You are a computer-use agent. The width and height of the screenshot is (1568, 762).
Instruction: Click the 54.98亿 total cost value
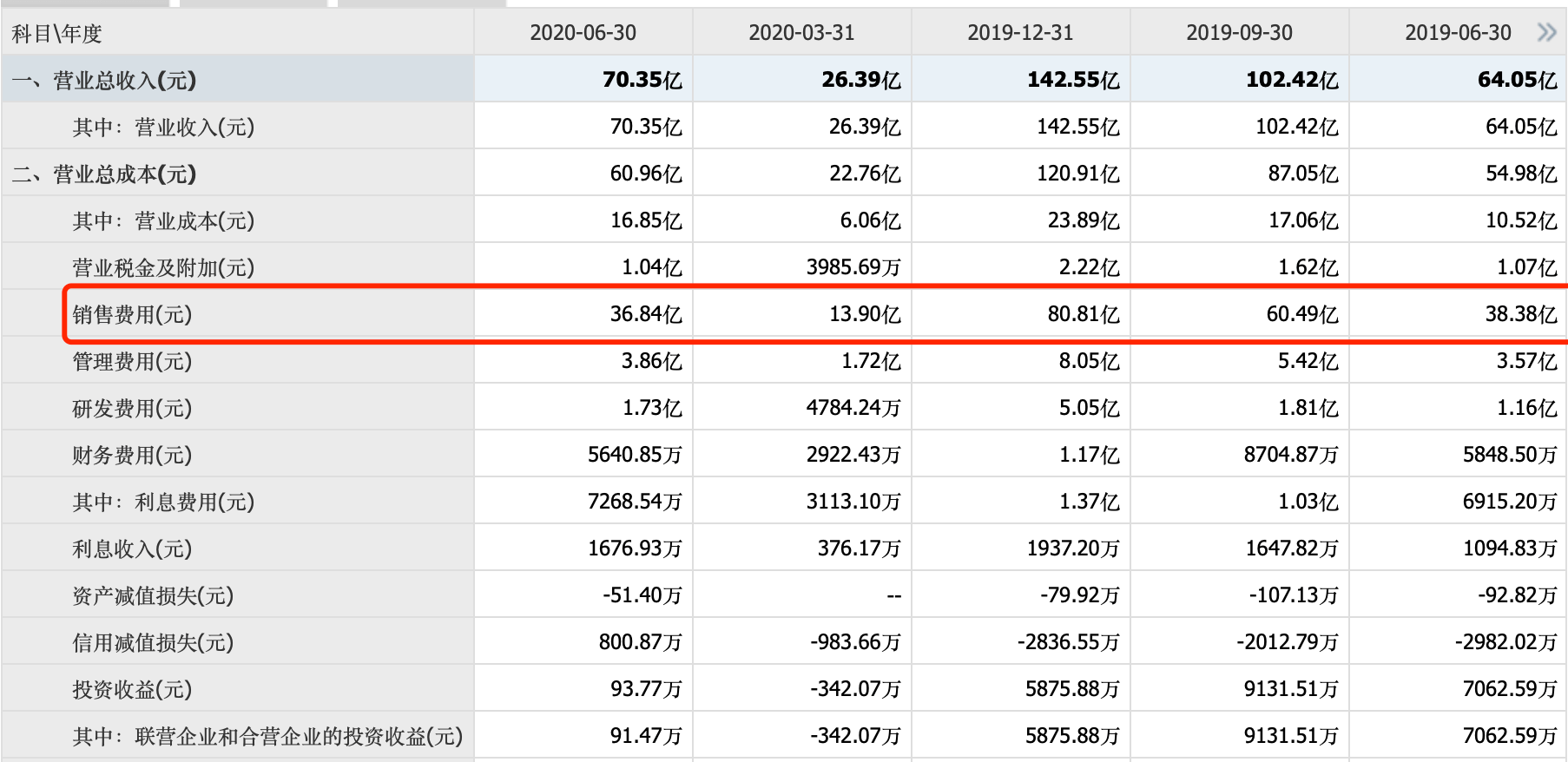coord(1522,174)
